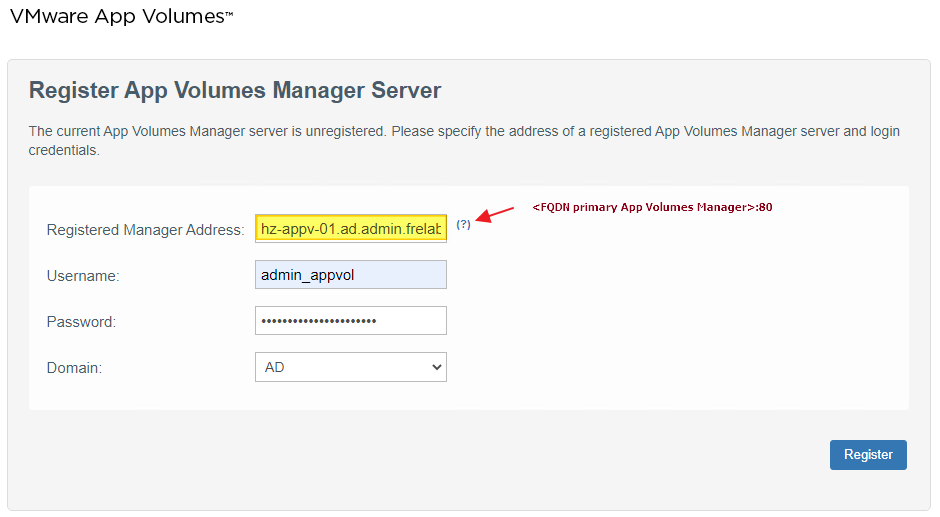The image size is (940, 517).
Task: Click the unregistered server description paragraph
Action: click(464, 141)
